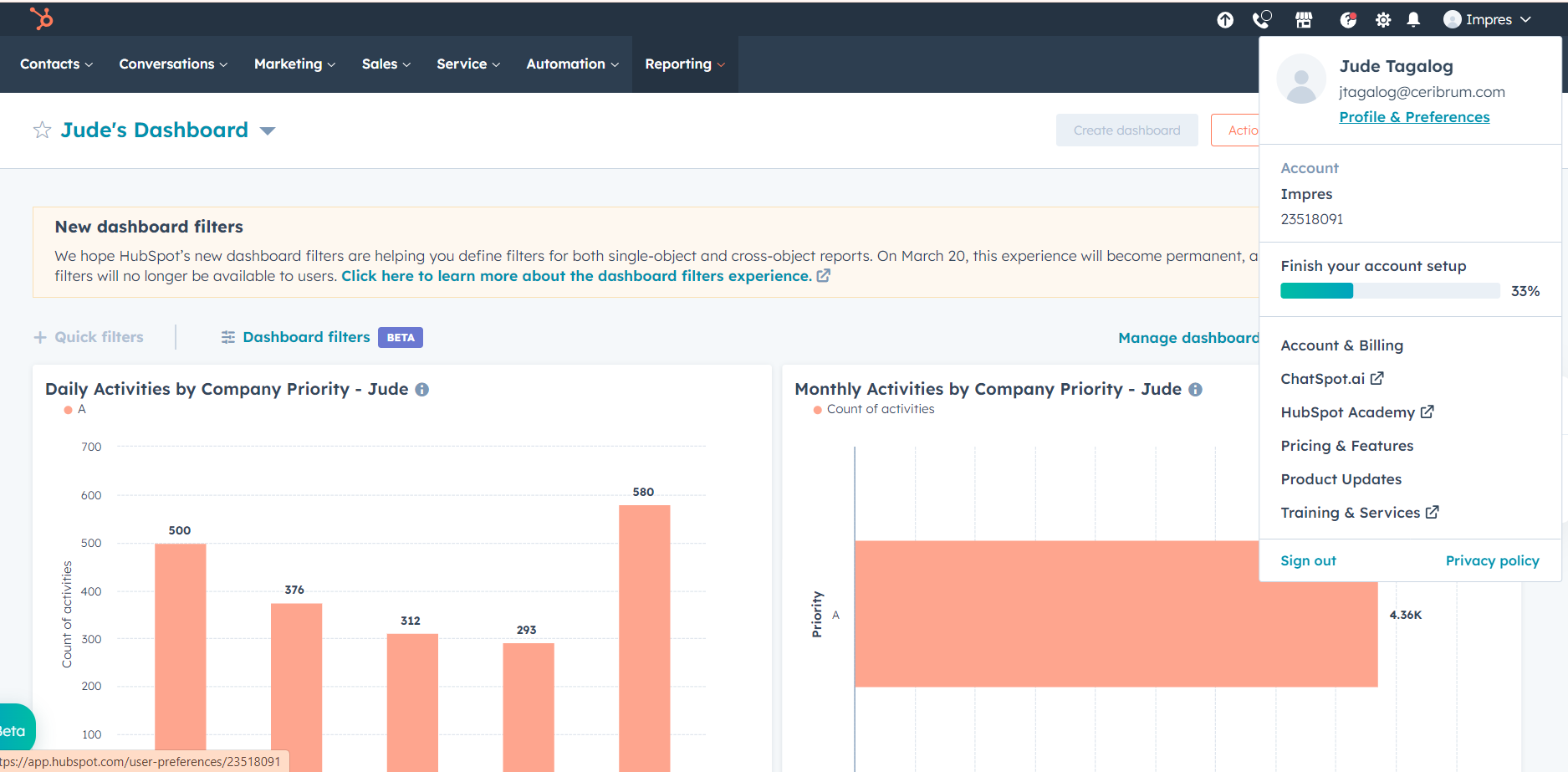Open the marketplace storefront icon

(x=1304, y=20)
